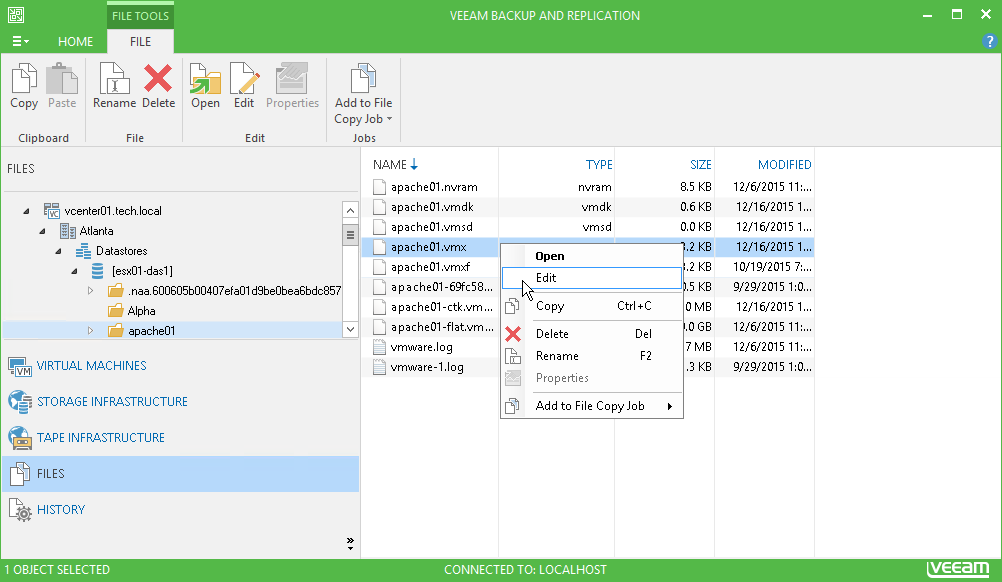Sort by the NAME column header
The image size is (1002, 582).
[390, 165]
